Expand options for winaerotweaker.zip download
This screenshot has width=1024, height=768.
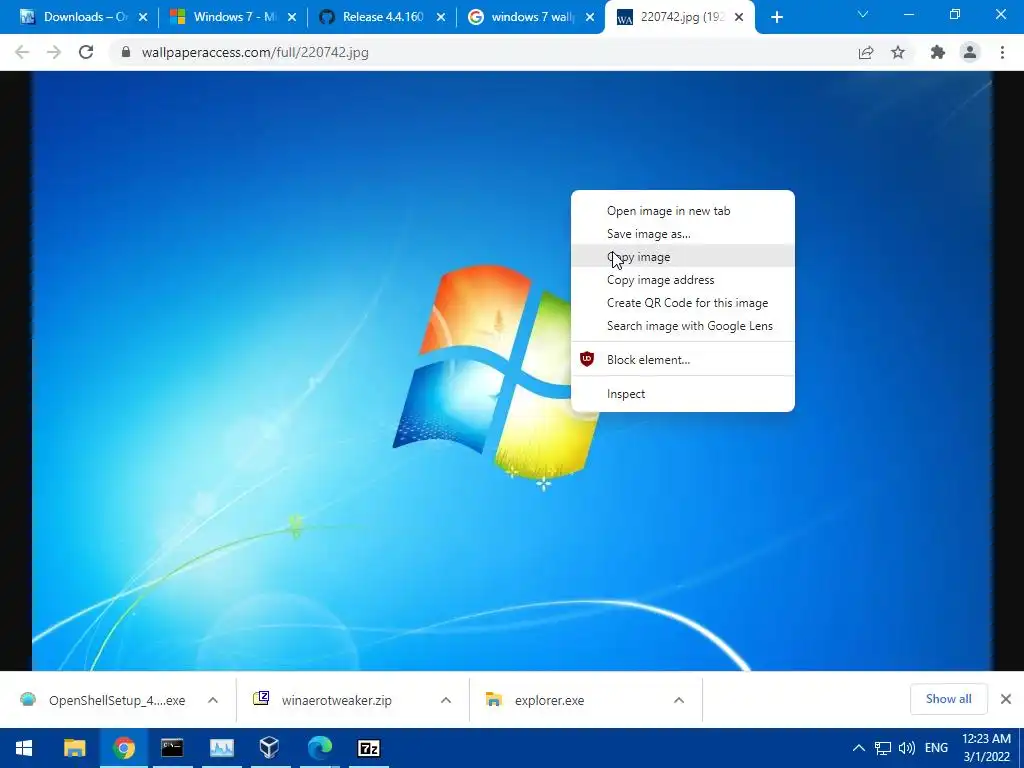click(x=446, y=700)
